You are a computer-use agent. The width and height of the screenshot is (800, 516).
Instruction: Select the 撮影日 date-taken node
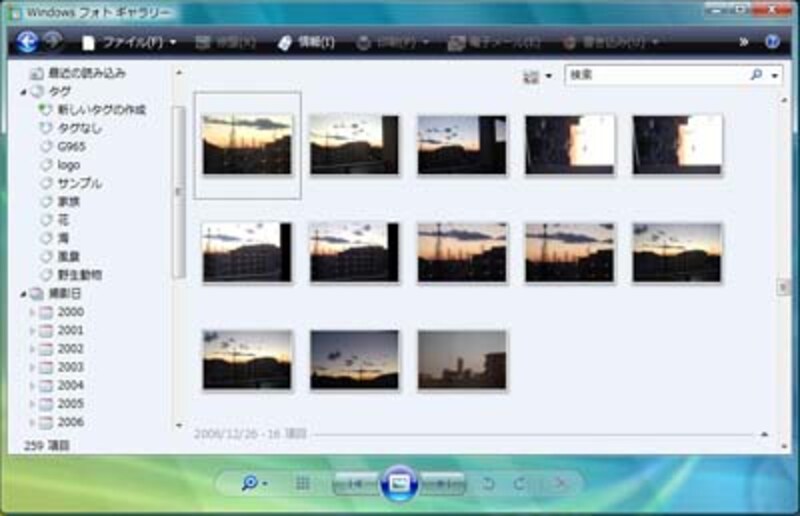(x=56, y=293)
